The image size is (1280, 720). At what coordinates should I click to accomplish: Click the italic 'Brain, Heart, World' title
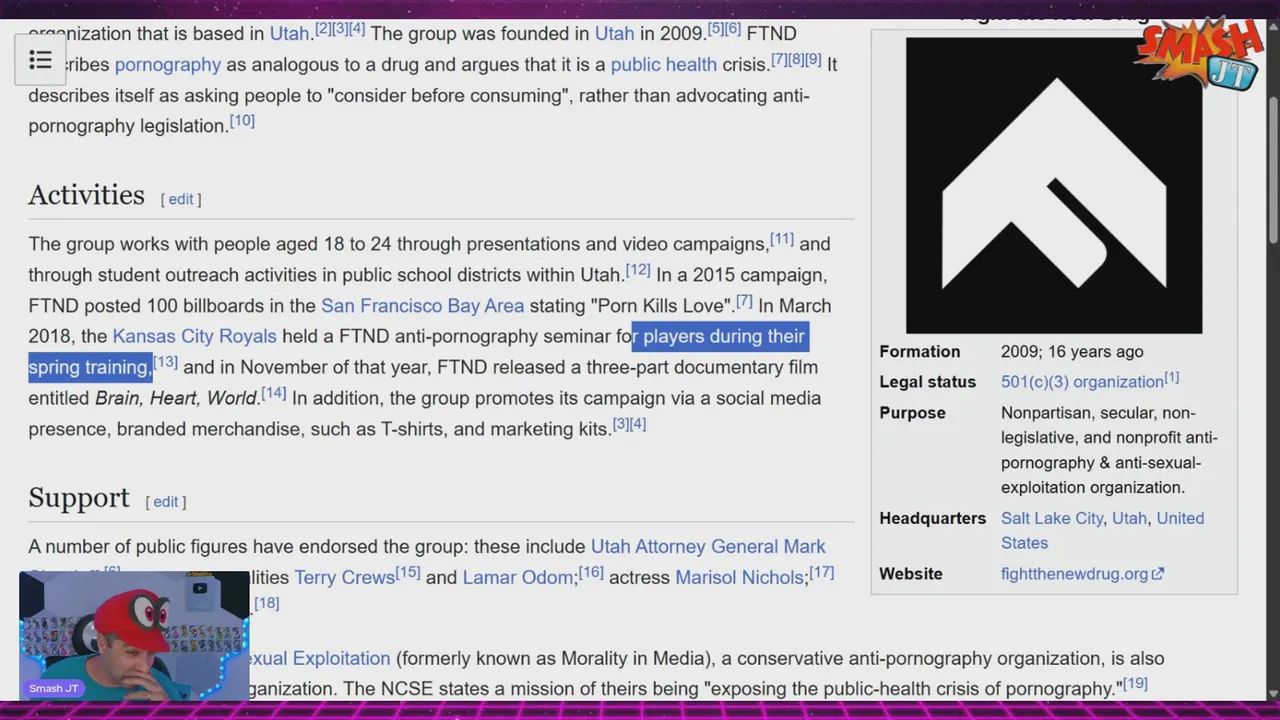(x=176, y=398)
